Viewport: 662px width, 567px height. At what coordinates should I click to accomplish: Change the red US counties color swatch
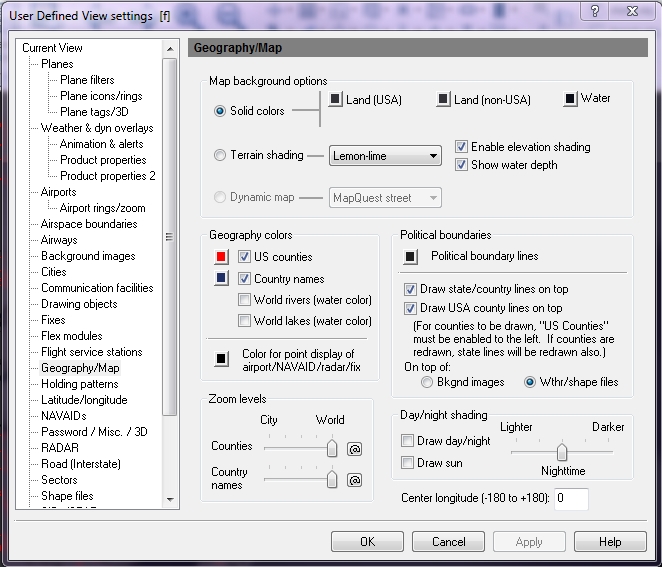220,257
